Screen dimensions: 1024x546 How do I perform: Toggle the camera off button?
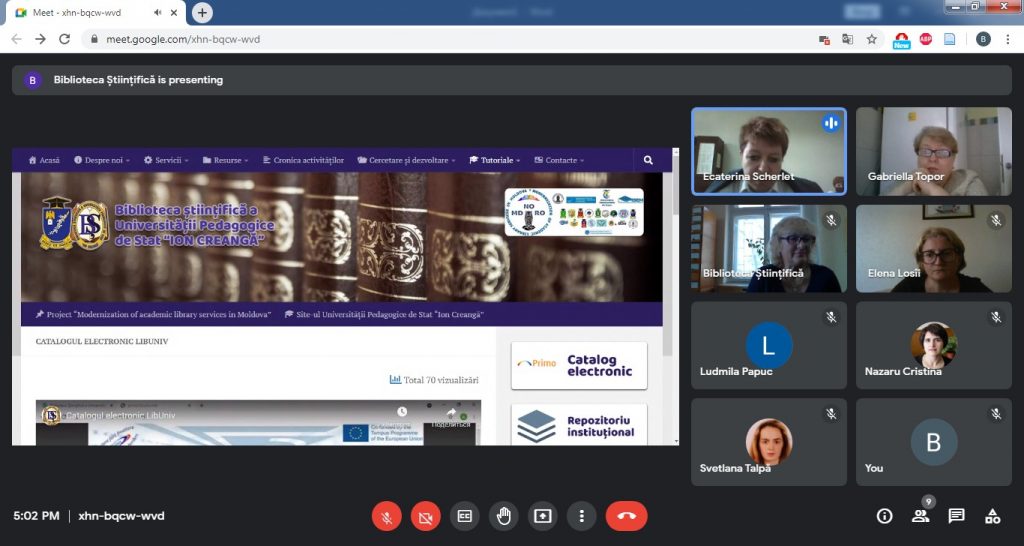pos(426,517)
